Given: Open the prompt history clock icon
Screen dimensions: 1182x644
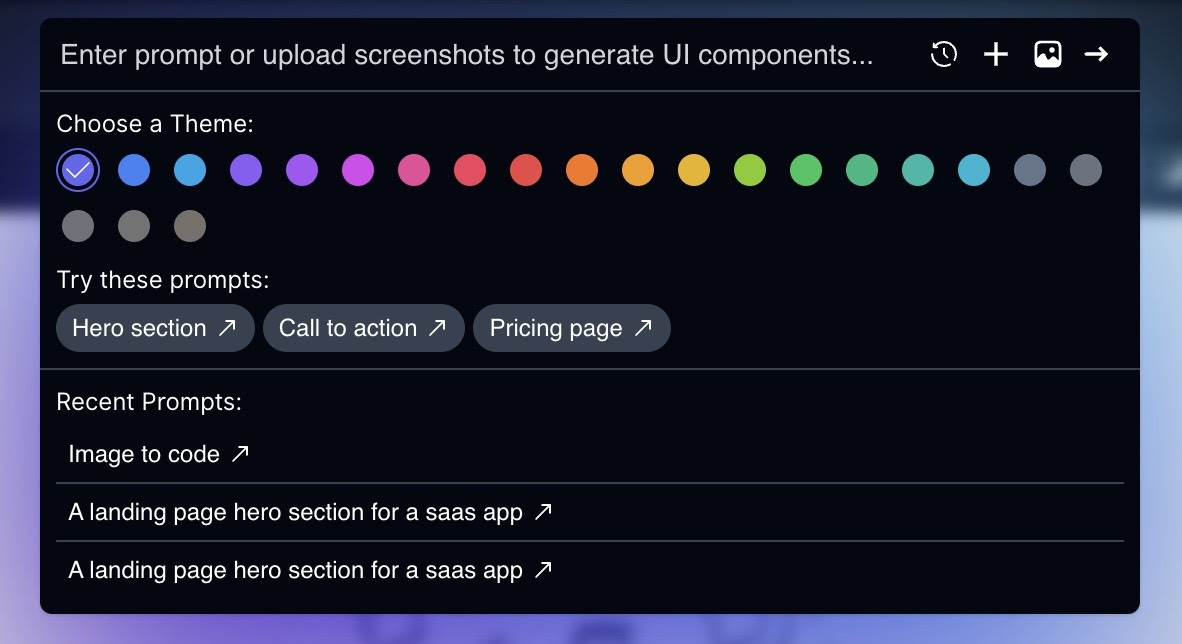Looking at the screenshot, I should click(x=944, y=54).
